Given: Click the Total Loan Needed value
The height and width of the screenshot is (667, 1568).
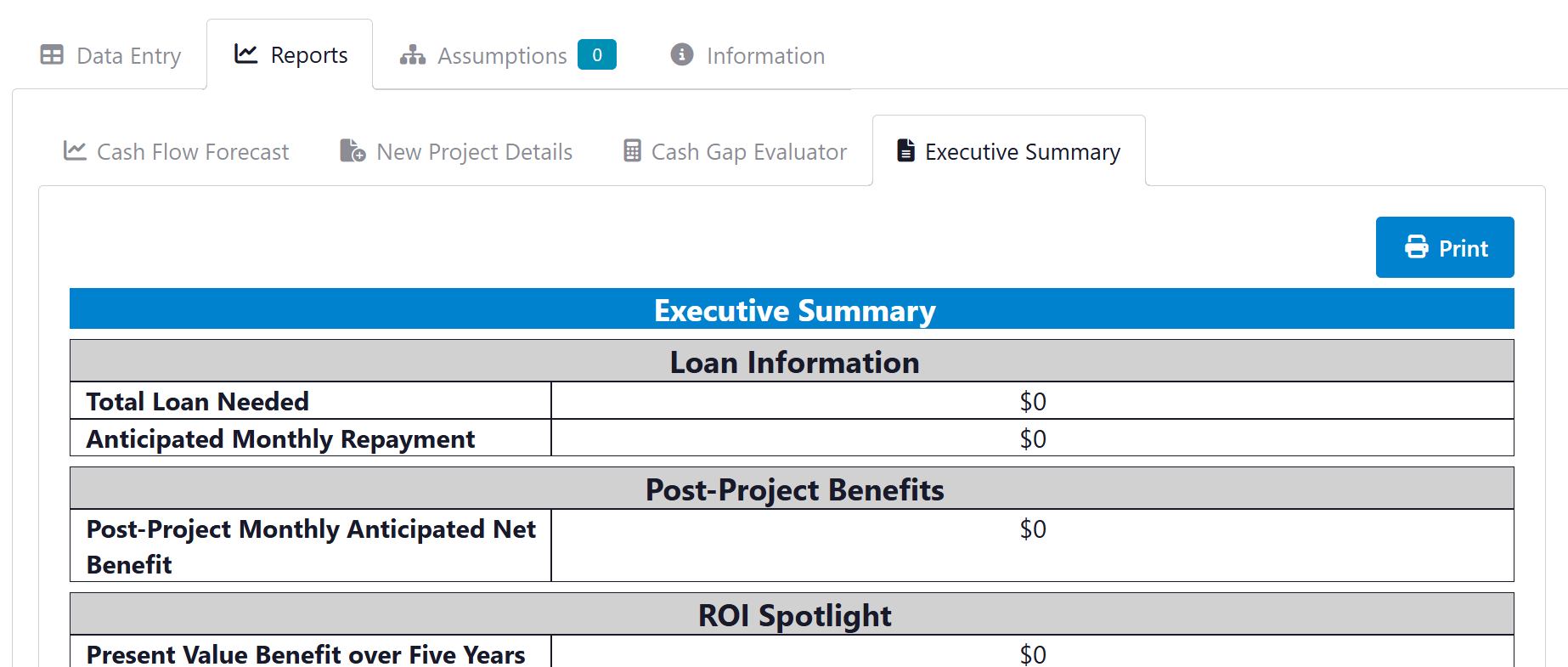Looking at the screenshot, I should [x=1032, y=401].
